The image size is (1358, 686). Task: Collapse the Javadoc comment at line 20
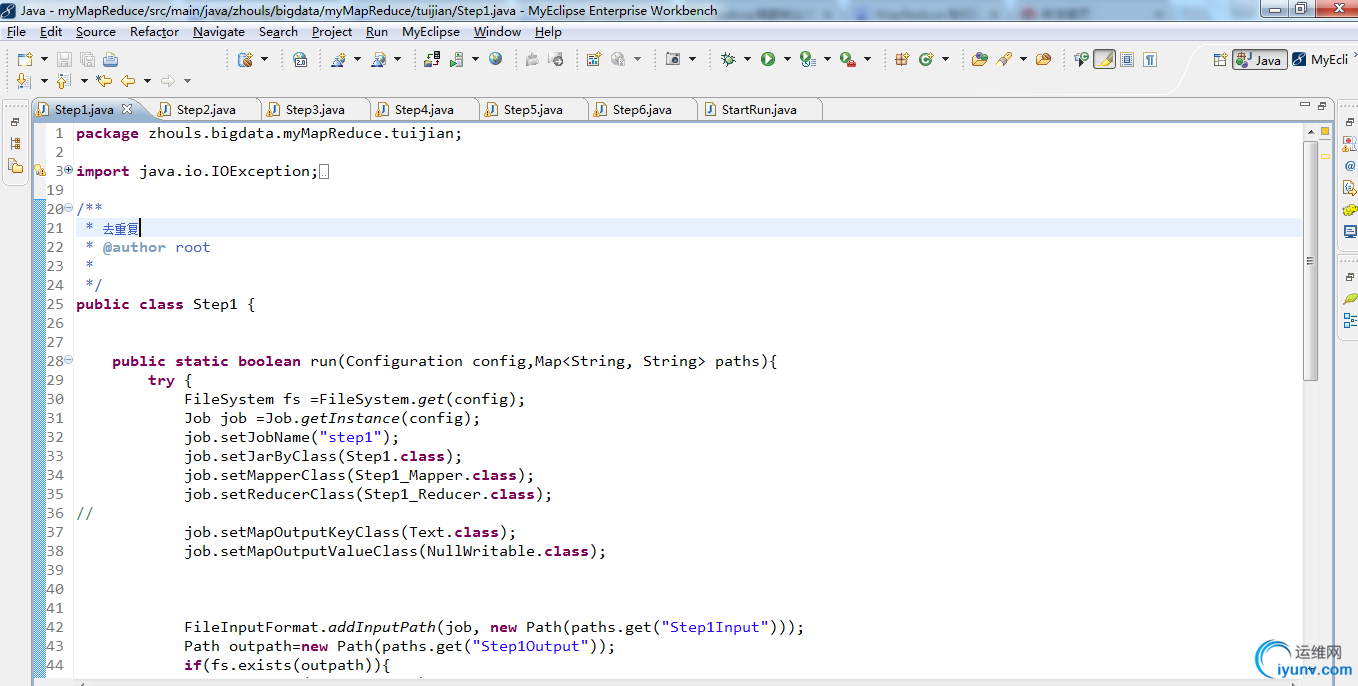coord(69,209)
